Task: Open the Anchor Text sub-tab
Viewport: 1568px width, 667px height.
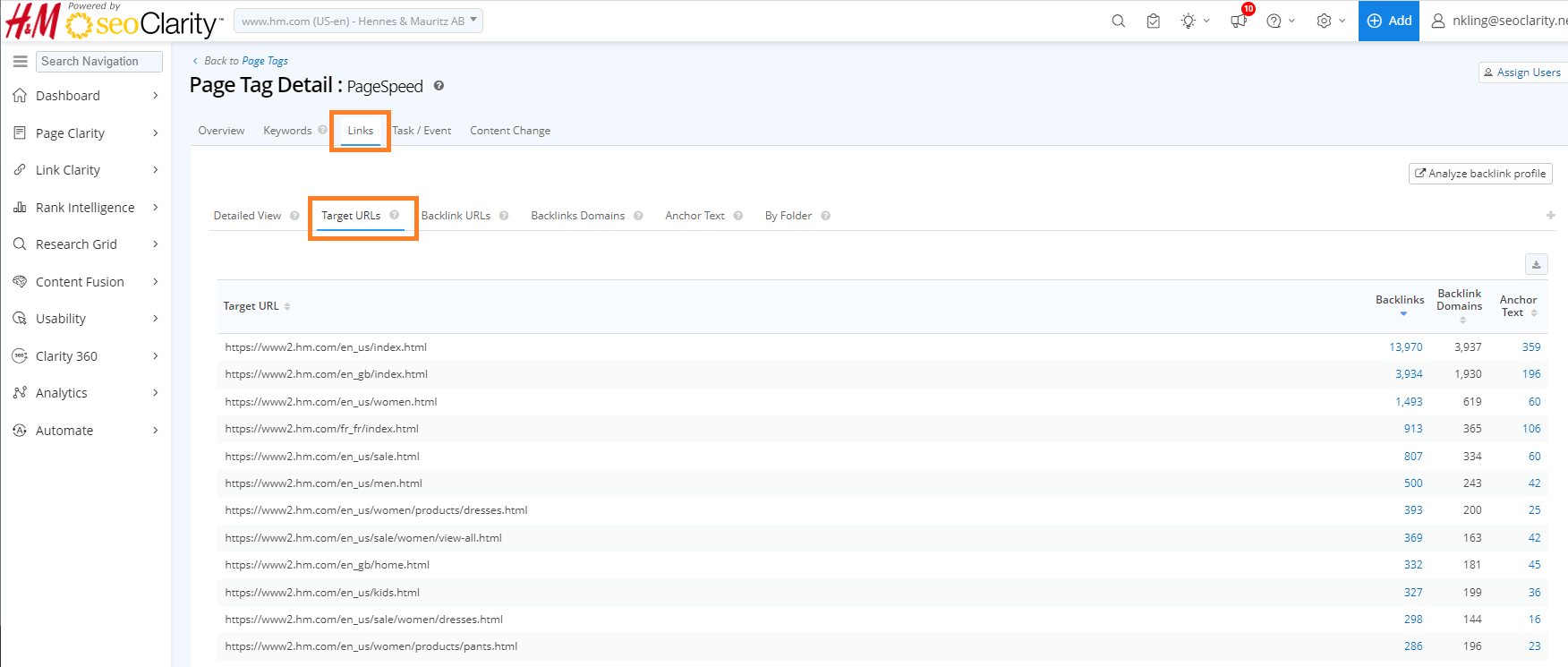Action: [695, 216]
